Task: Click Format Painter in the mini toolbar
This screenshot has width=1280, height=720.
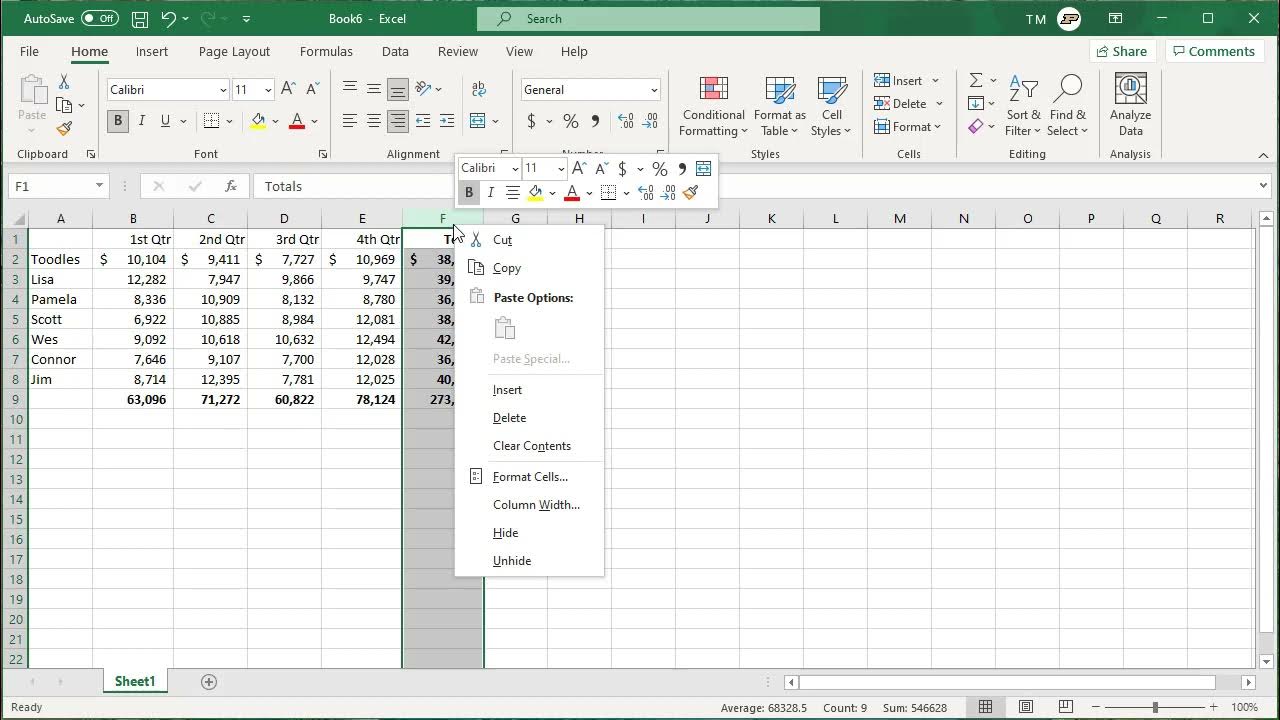Action: (690, 192)
